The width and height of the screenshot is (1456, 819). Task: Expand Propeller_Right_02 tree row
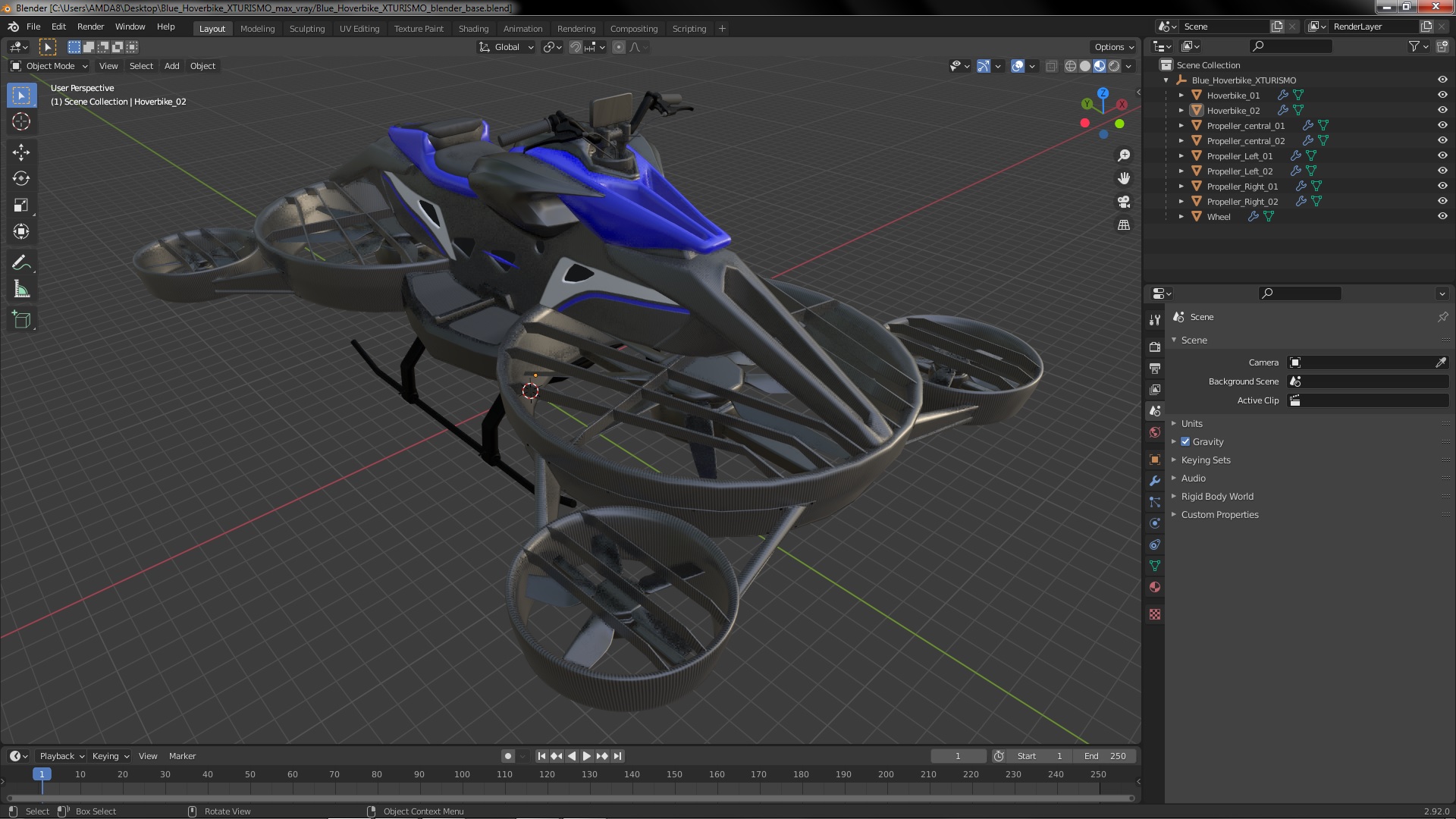pos(1181,201)
